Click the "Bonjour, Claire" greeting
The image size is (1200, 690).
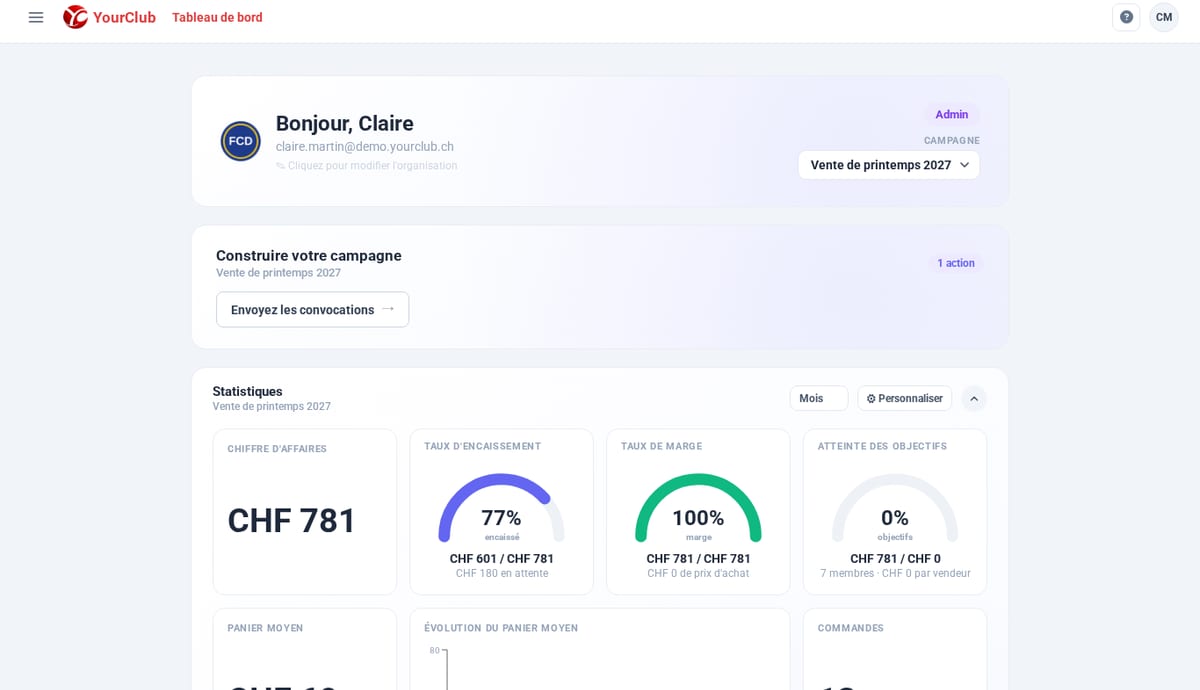coord(345,123)
